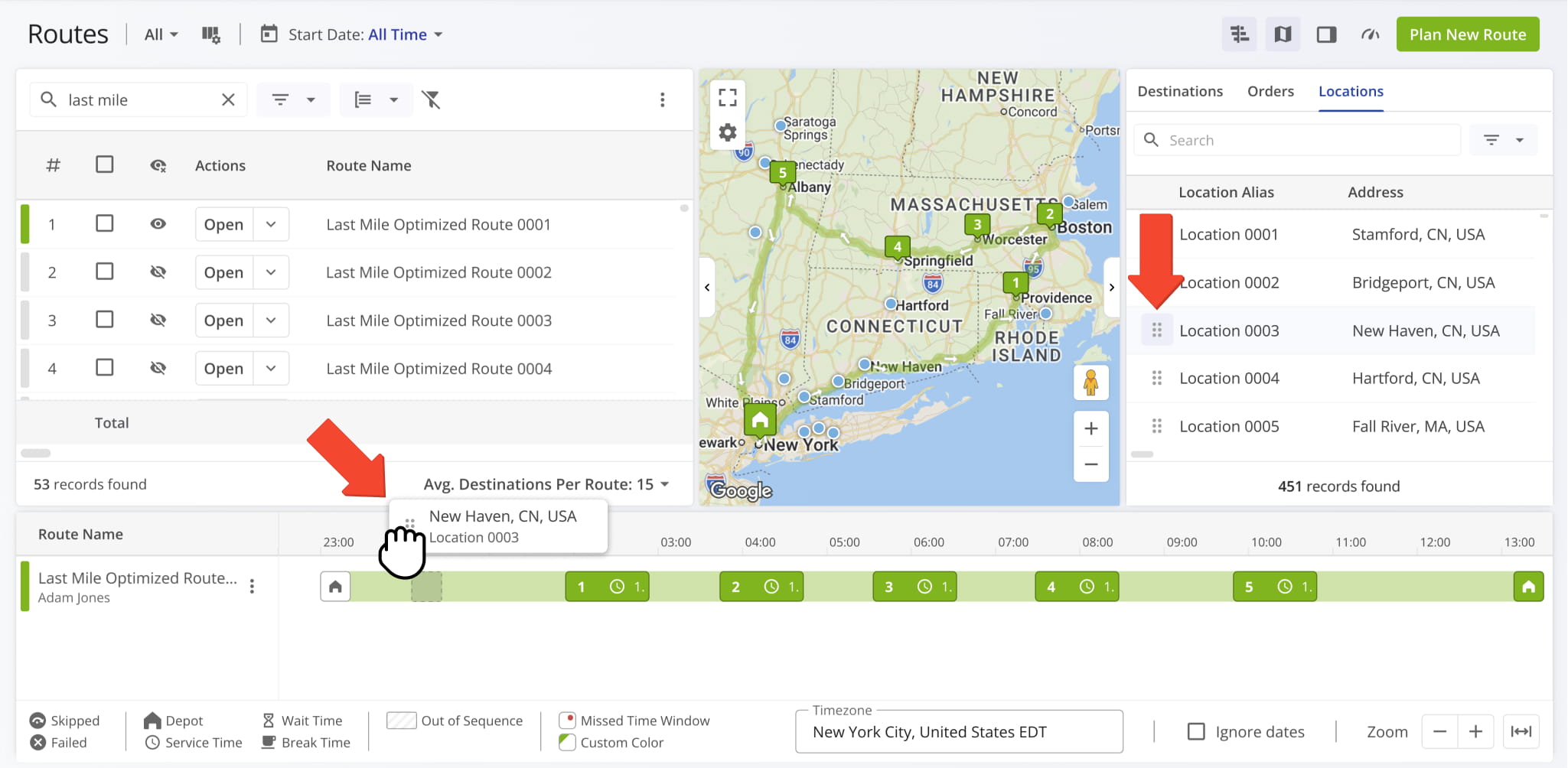The width and height of the screenshot is (1568, 768).
Task: Click the home depot marker on map
Action: [760, 420]
